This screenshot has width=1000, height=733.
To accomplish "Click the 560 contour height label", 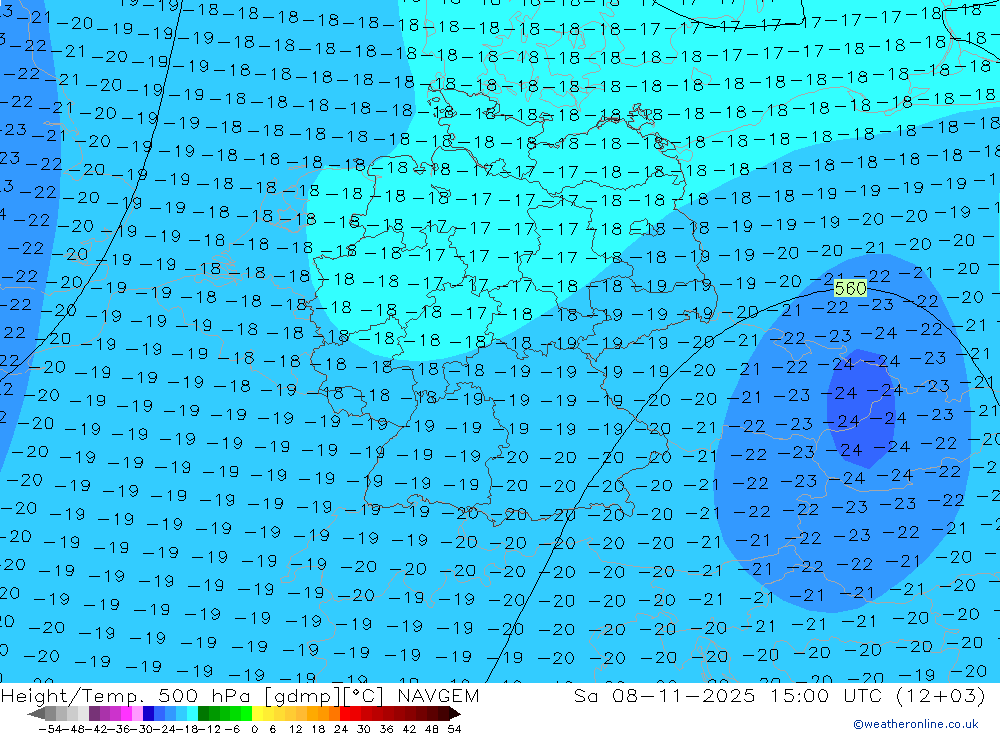I will (x=851, y=288).
